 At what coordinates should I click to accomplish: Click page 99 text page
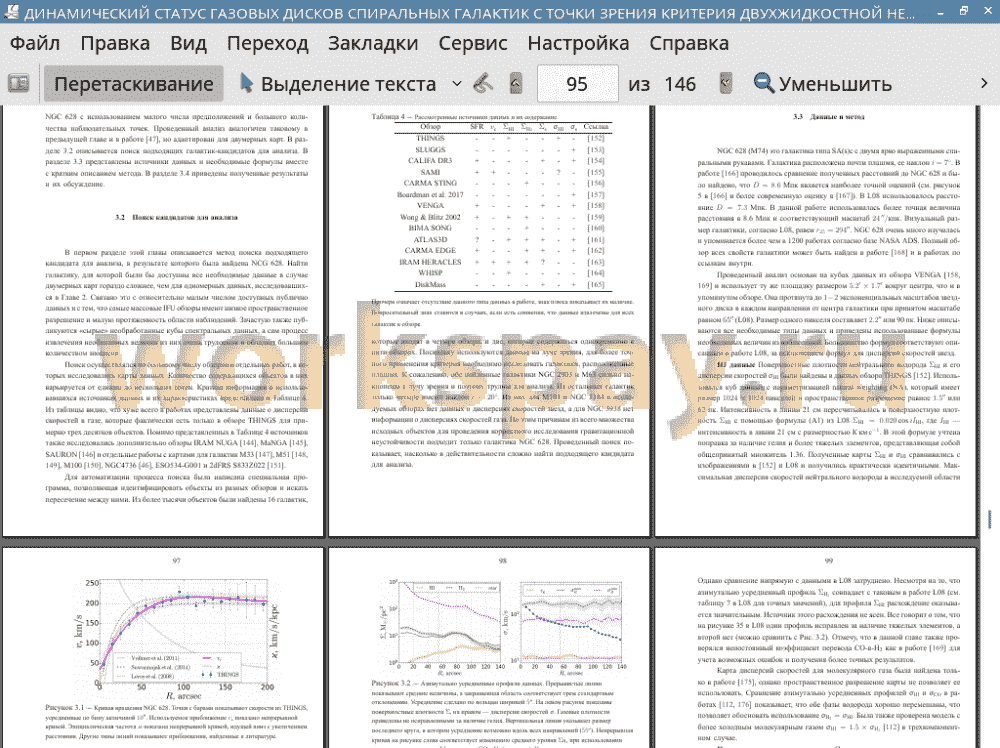click(x=816, y=647)
